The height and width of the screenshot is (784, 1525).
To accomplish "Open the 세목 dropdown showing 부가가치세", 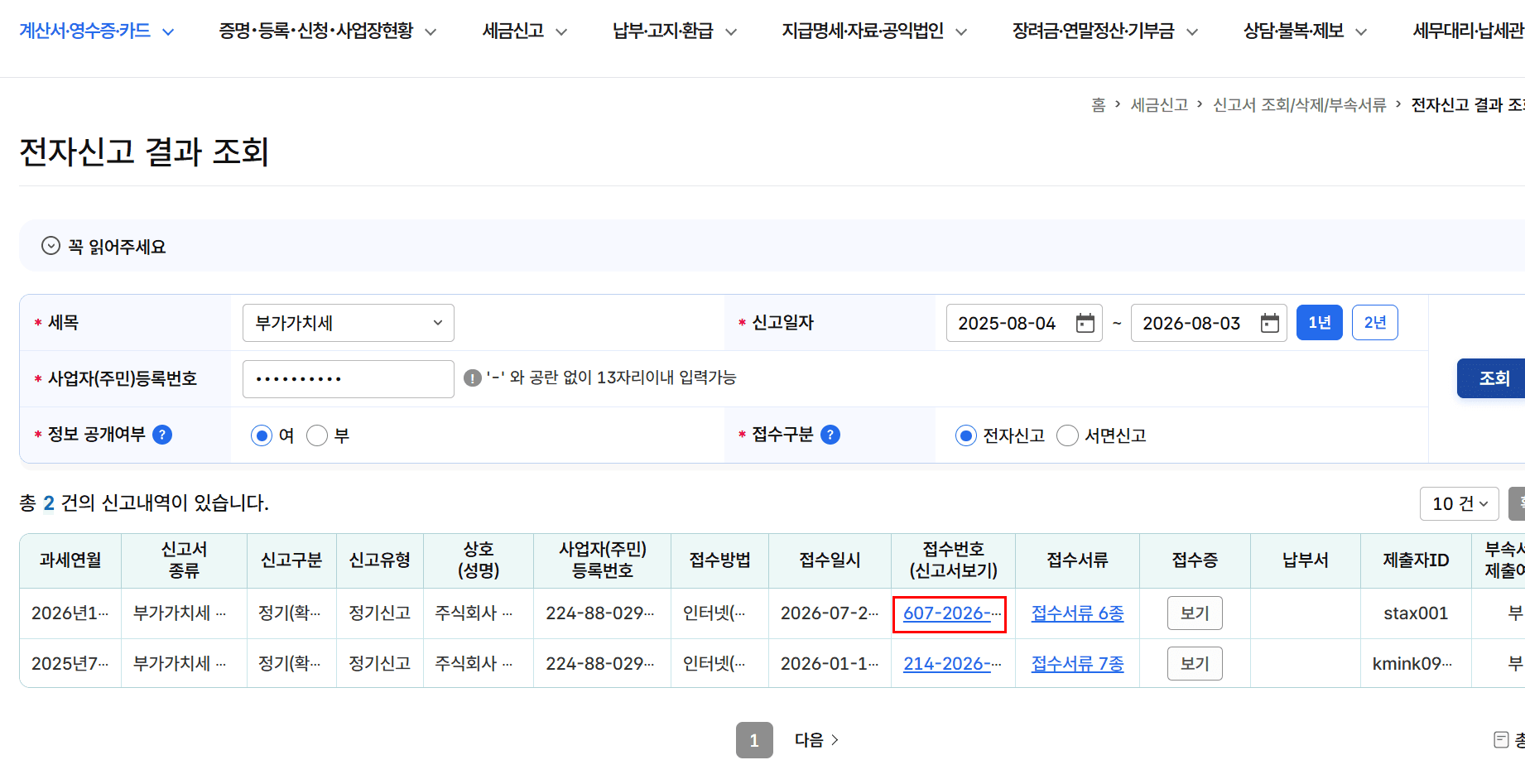I will [349, 323].
